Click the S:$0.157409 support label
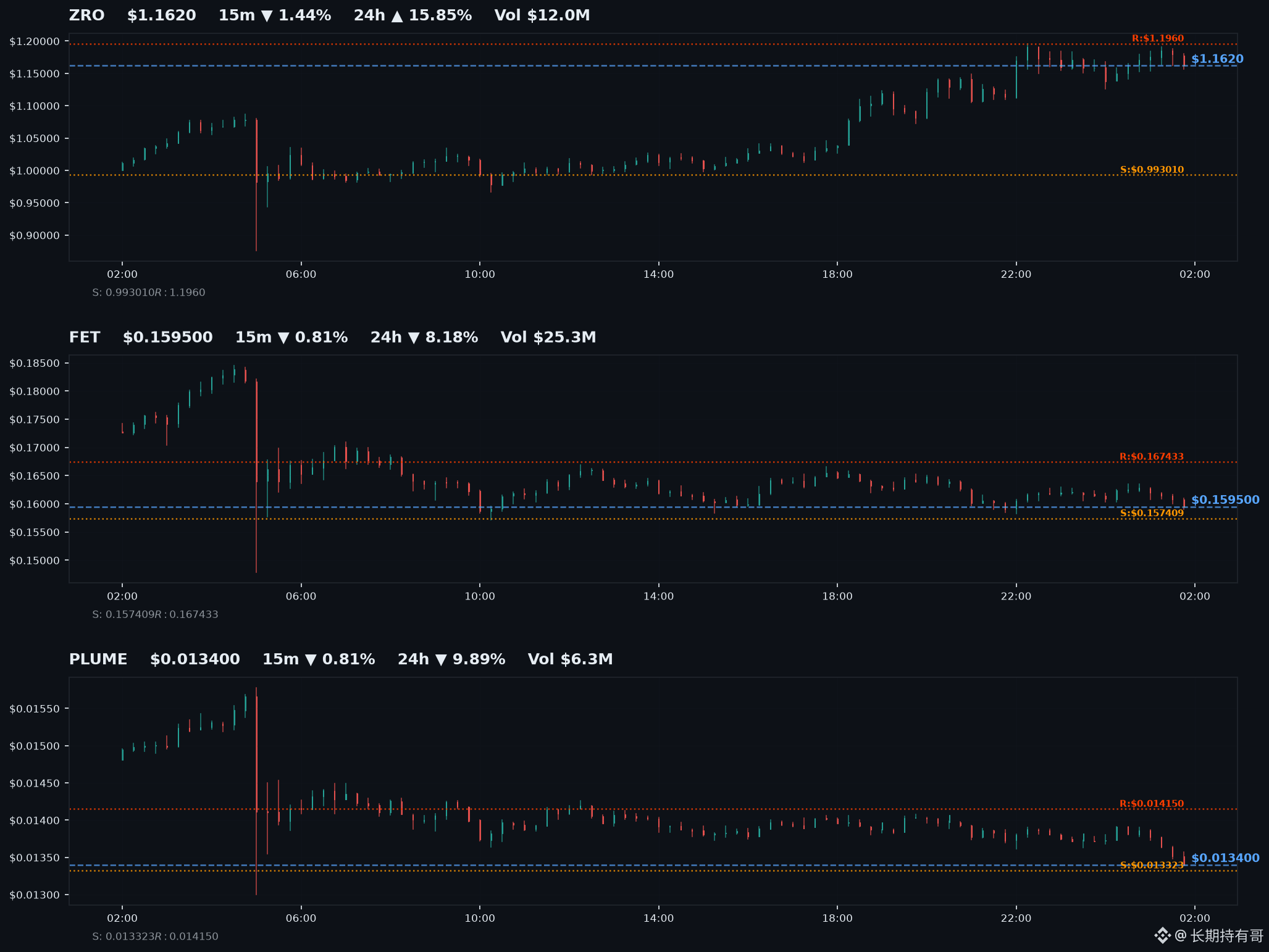The image size is (1269, 952). click(x=1152, y=513)
